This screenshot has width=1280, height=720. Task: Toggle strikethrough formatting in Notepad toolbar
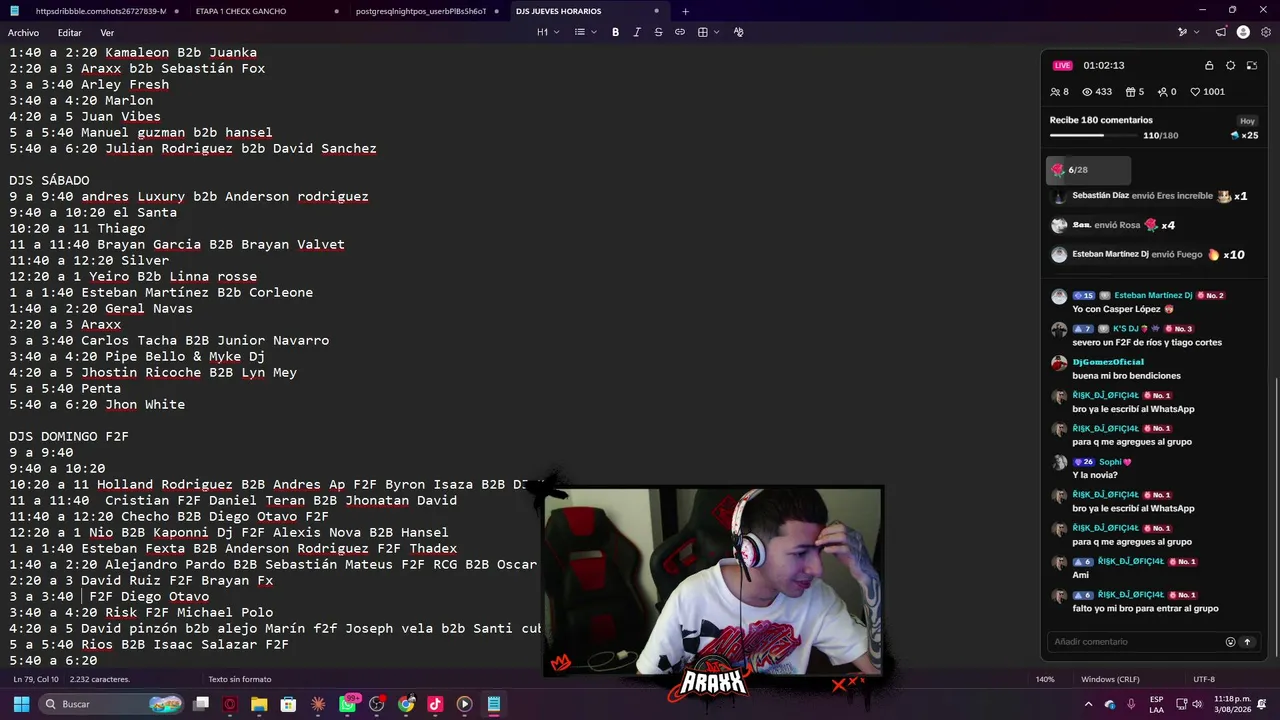click(x=658, y=32)
